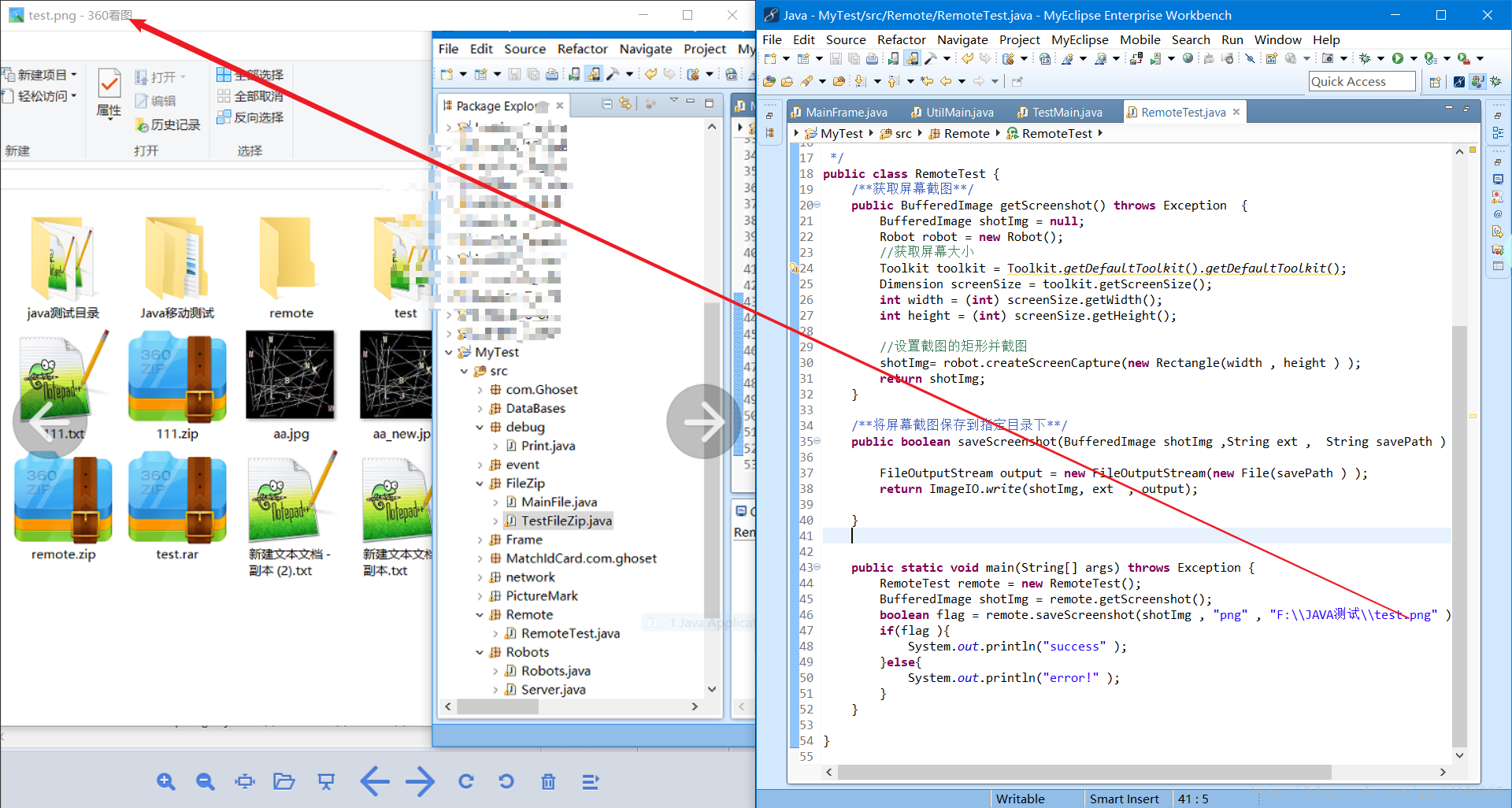This screenshot has height=808, width=1512.
Task: Click the warning marker on line 24
Action: [794, 268]
